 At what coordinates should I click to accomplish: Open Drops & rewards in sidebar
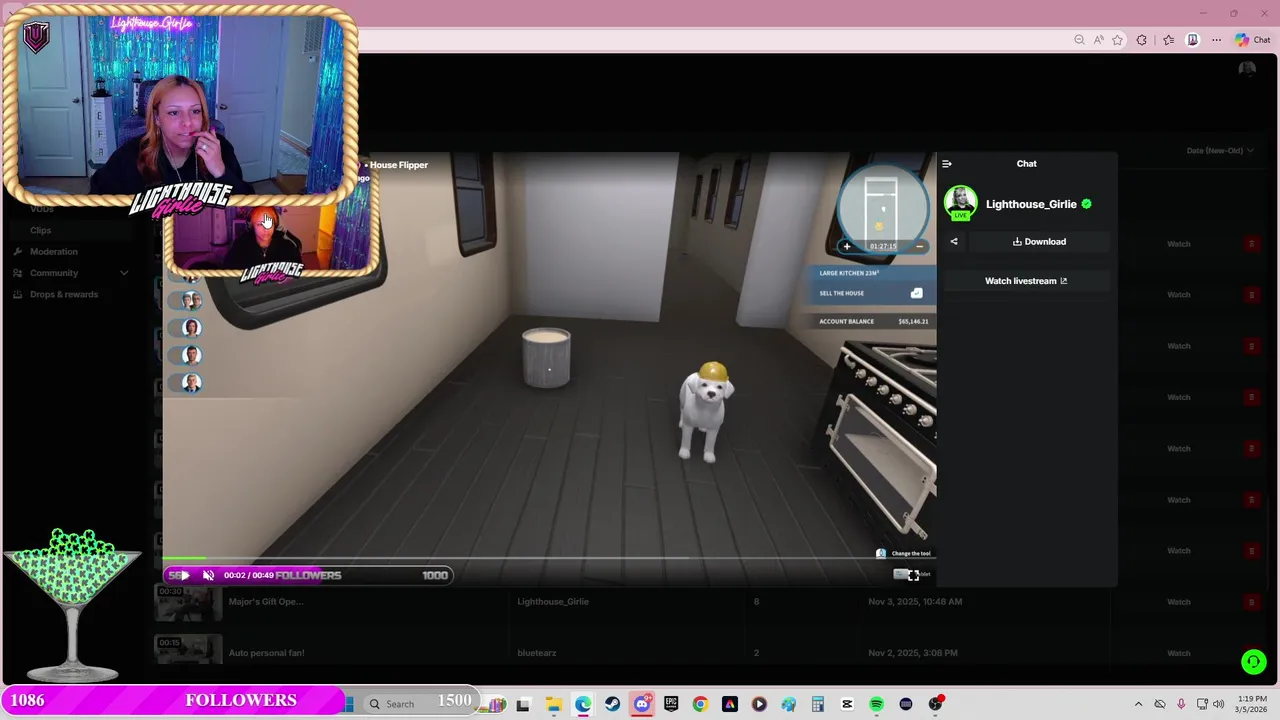pyautogui.click(x=64, y=294)
